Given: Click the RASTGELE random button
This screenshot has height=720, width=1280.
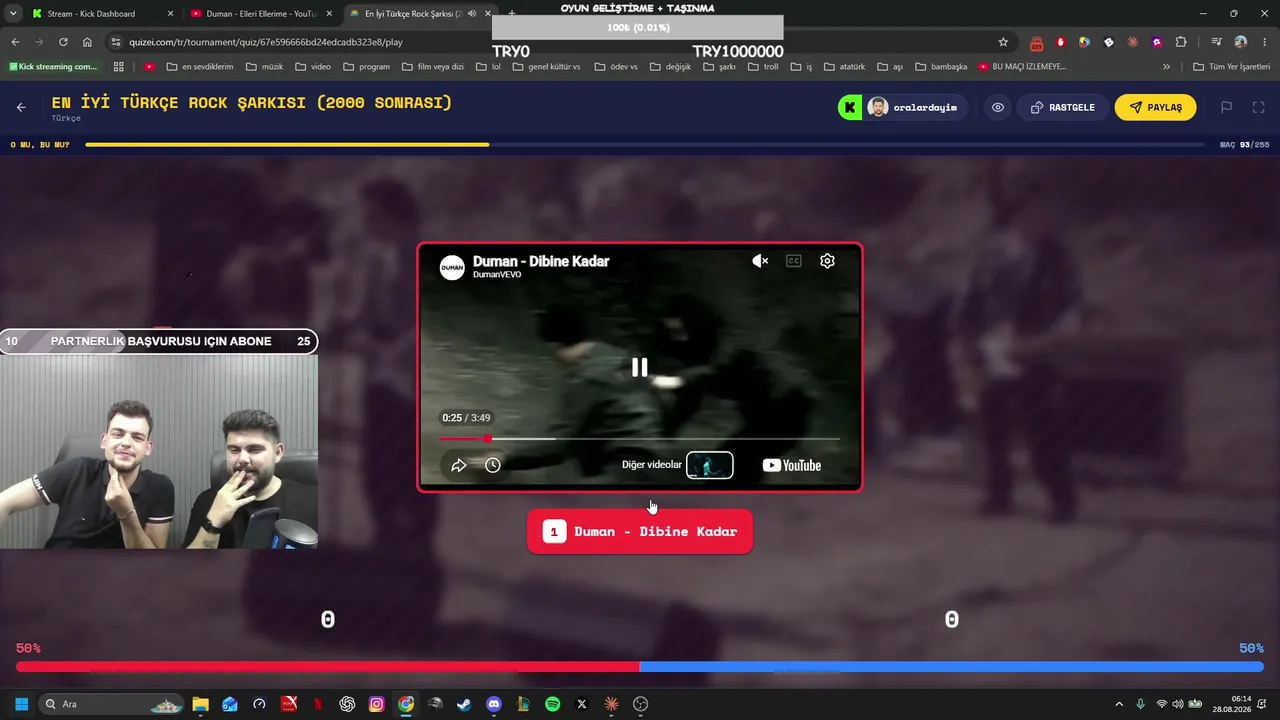Looking at the screenshot, I should pos(1062,108).
